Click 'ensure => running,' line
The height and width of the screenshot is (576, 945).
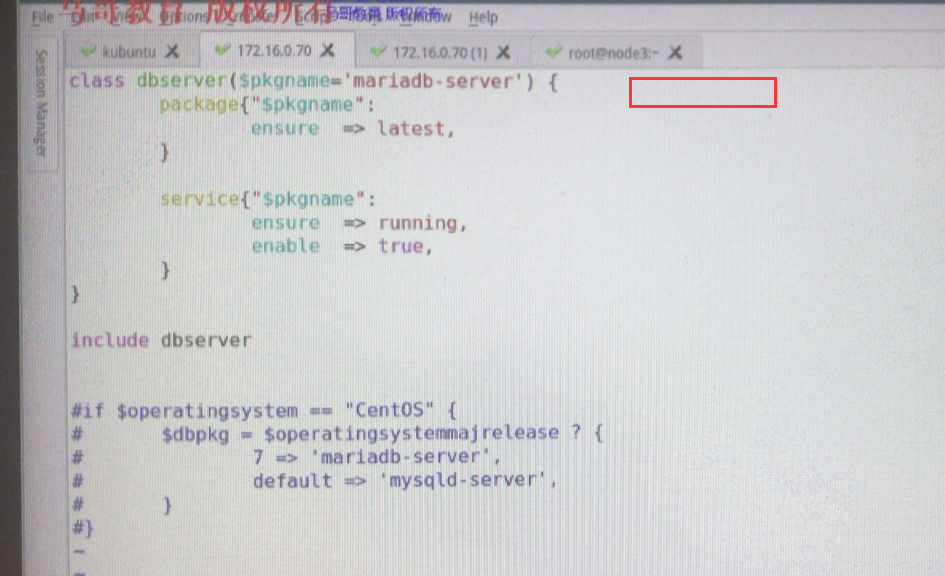point(359,223)
